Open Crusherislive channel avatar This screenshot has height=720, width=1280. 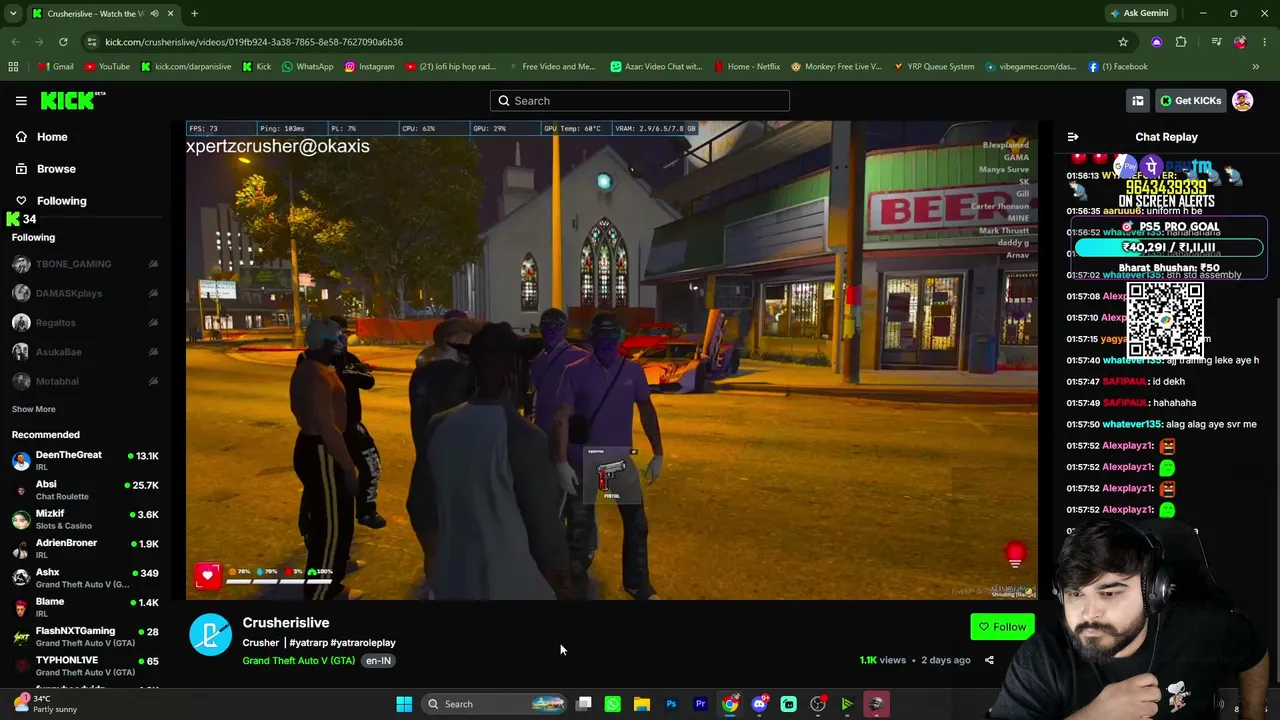click(211, 635)
